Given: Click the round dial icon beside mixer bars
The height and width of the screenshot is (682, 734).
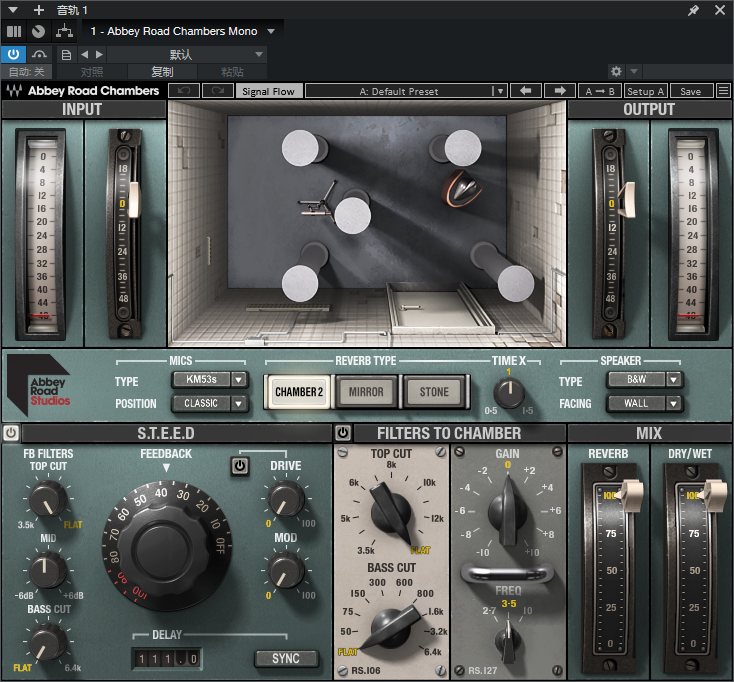Looking at the screenshot, I should pos(38,31).
